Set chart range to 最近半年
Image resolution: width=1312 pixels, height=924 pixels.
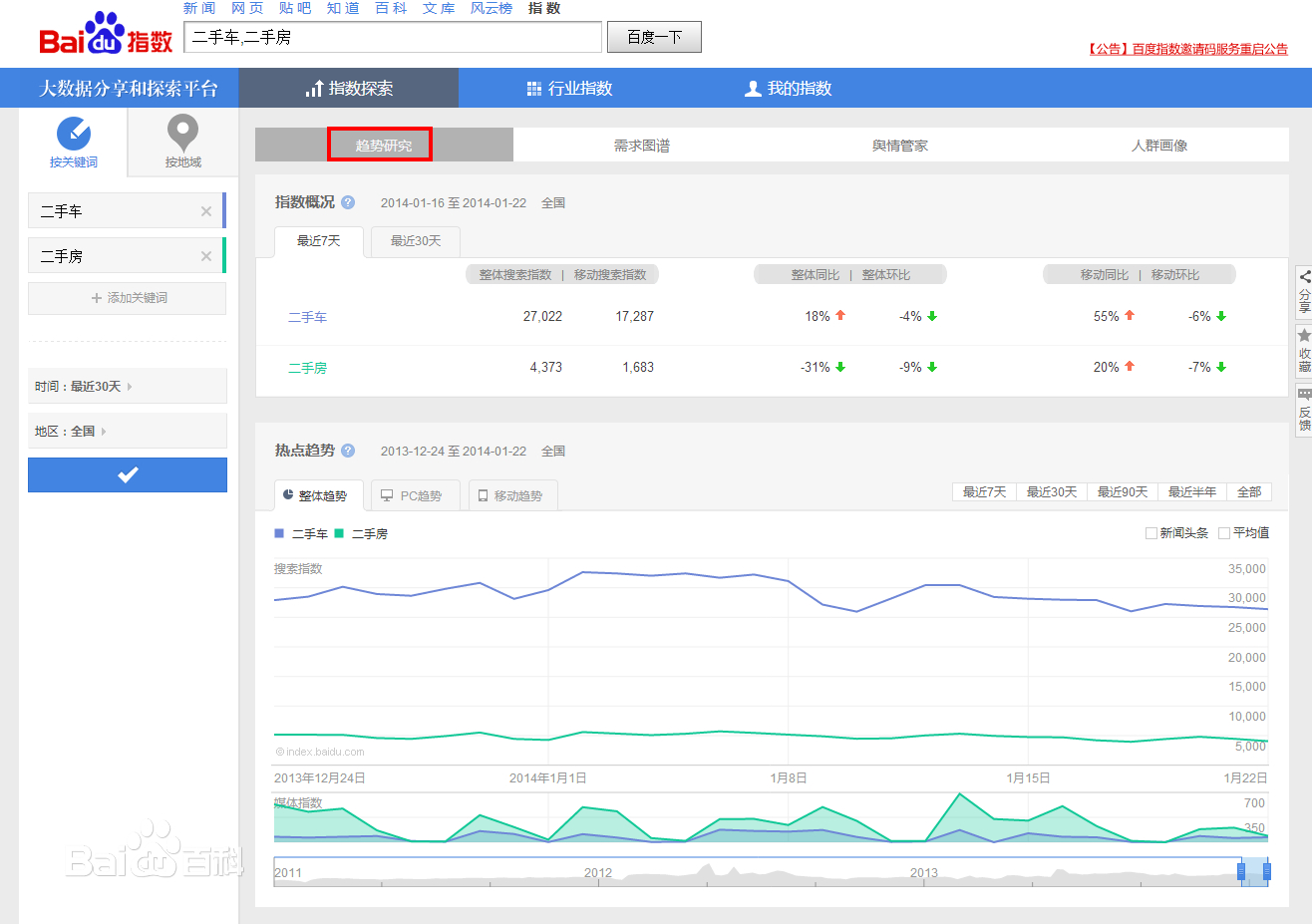tap(1192, 492)
